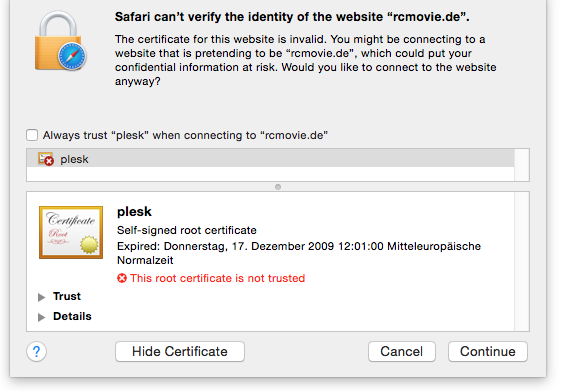The width and height of the screenshot is (567, 391).
Task: Click the split-view divider handle dot
Action: coord(278,187)
